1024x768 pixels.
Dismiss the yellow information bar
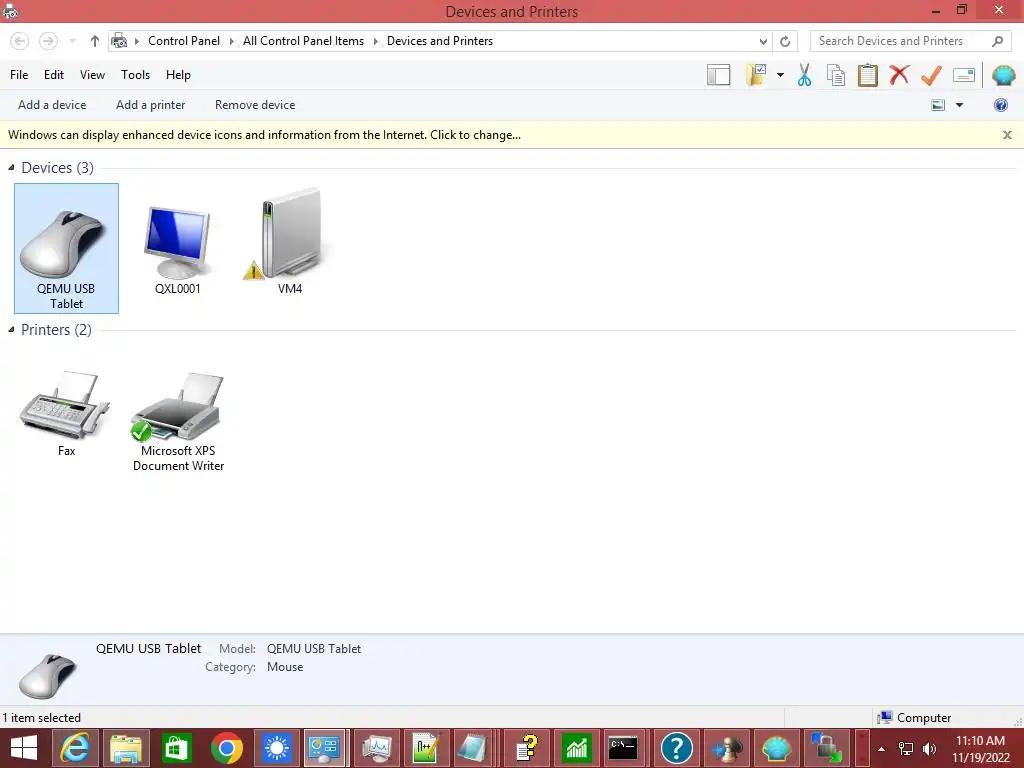pyautogui.click(x=1007, y=135)
